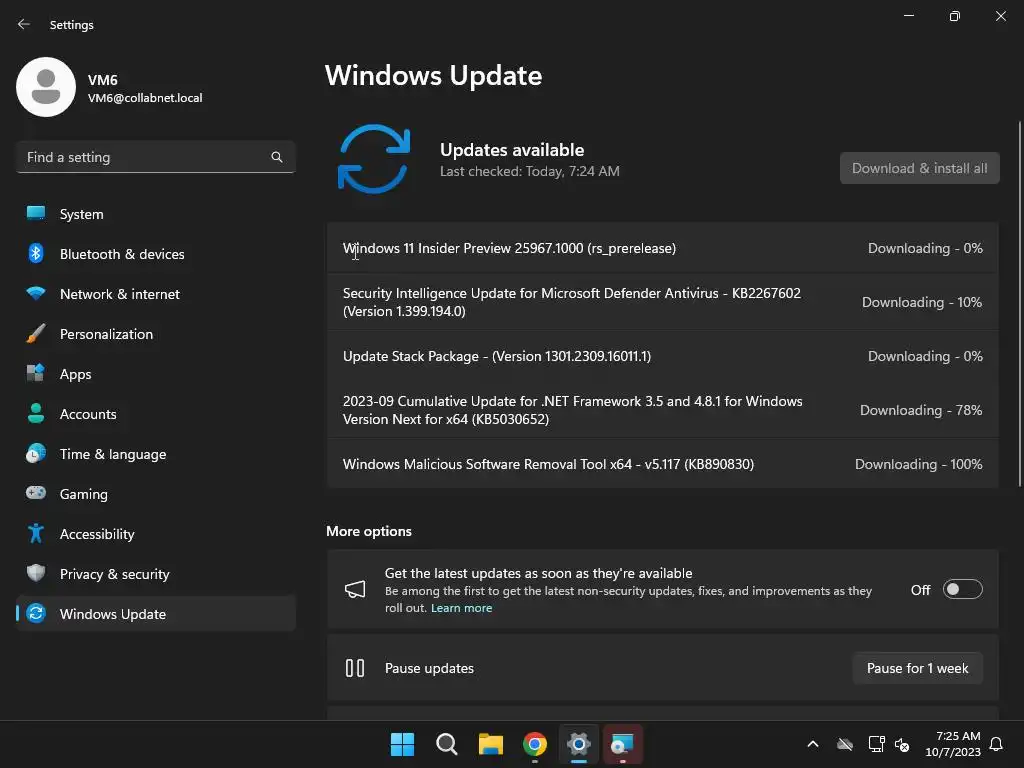Screen dimensions: 1024x768
Task: Open Google Chrome from taskbar
Action: [535, 744]
